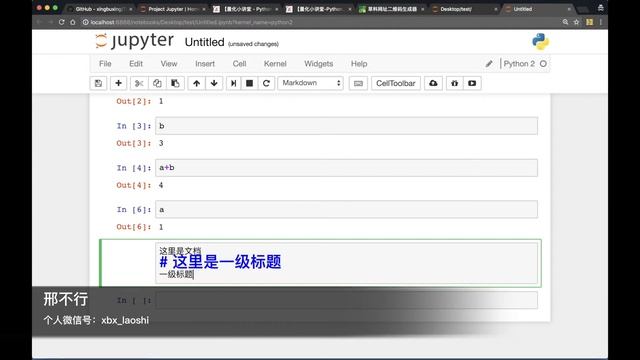Restart kernel with circular arrow icon
Viewport: 640px width, 360px height.
(x=266, y=83)
